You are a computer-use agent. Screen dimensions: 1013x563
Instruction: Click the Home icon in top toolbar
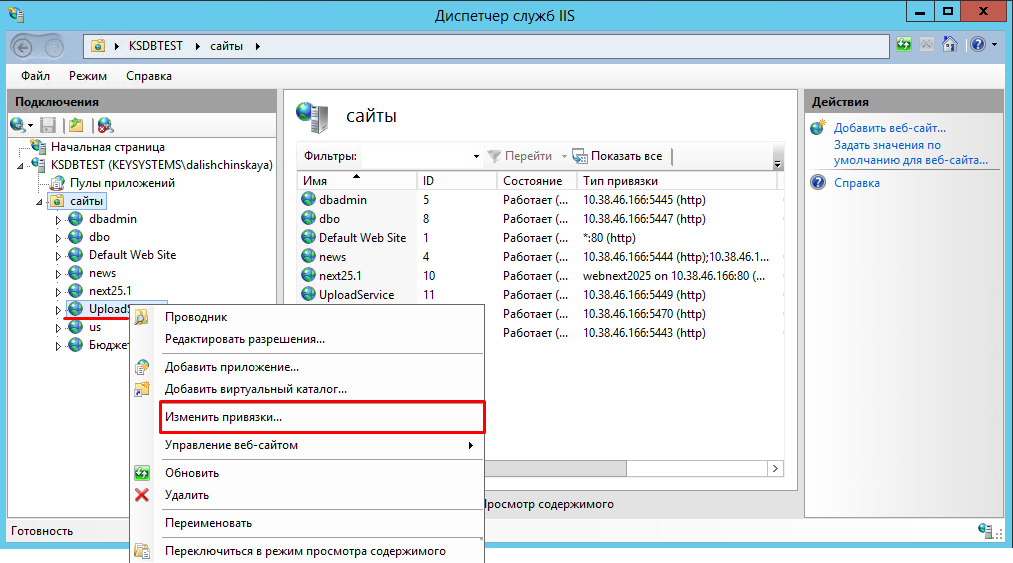point(949,45)
